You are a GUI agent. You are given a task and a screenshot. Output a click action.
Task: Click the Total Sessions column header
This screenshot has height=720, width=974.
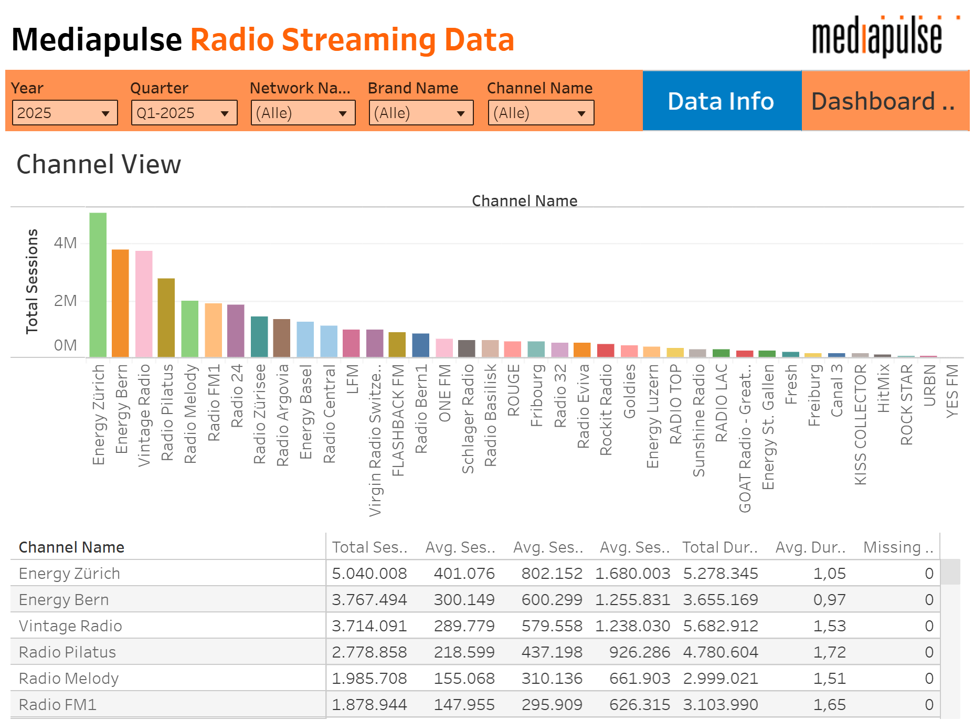tap(370, 547)
